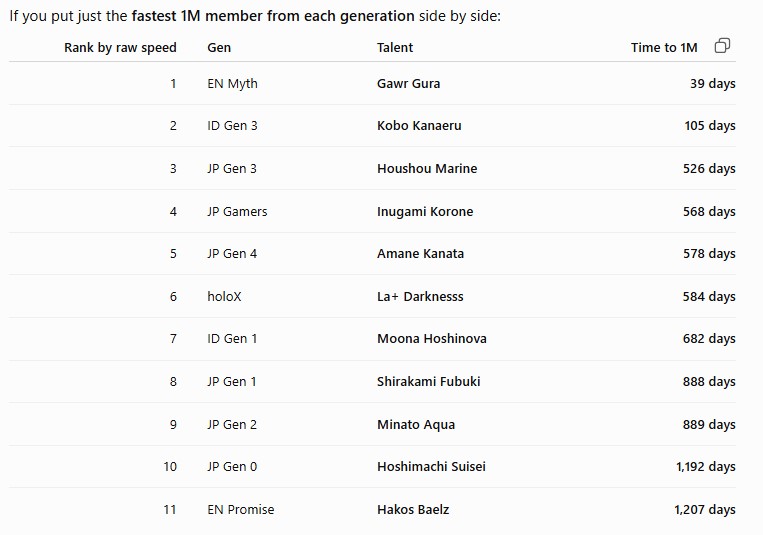
Task: Select the Kobo Kanaeru cell
Action: tap(419, 126)
